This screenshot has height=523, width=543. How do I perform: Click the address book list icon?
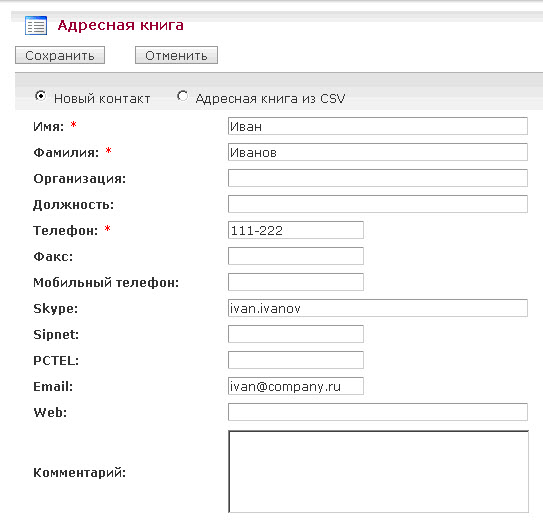click(36, 26)
